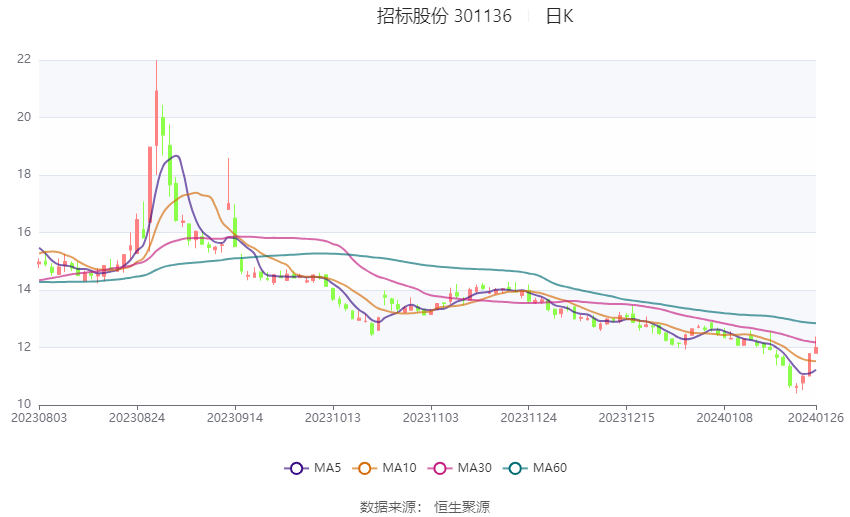Click the 12 price axis label
Image resolution: width=850 pixels, height=517 pixels.
click(24, 346)
